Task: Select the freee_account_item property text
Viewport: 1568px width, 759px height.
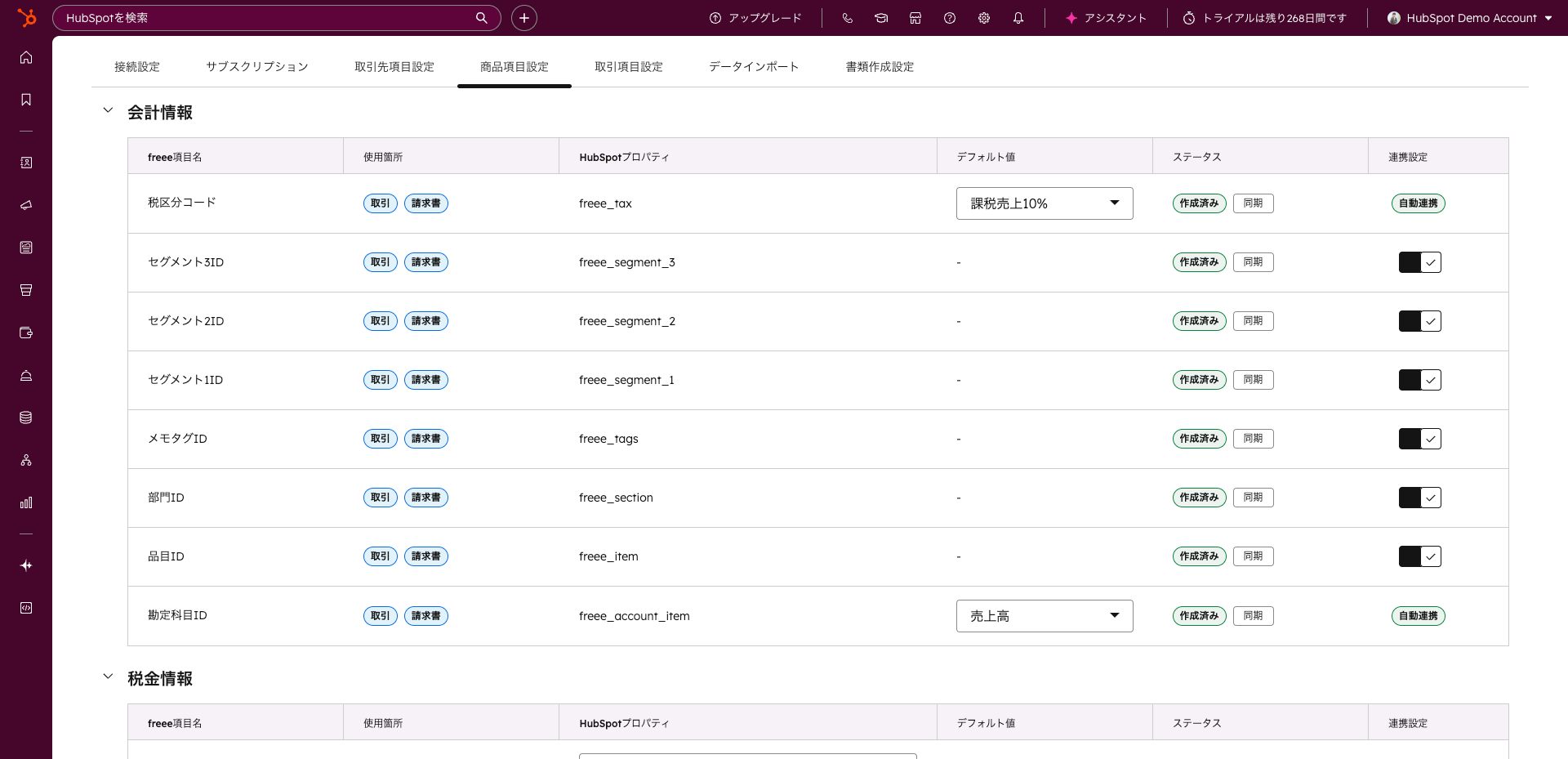Action: coord(635,616)
